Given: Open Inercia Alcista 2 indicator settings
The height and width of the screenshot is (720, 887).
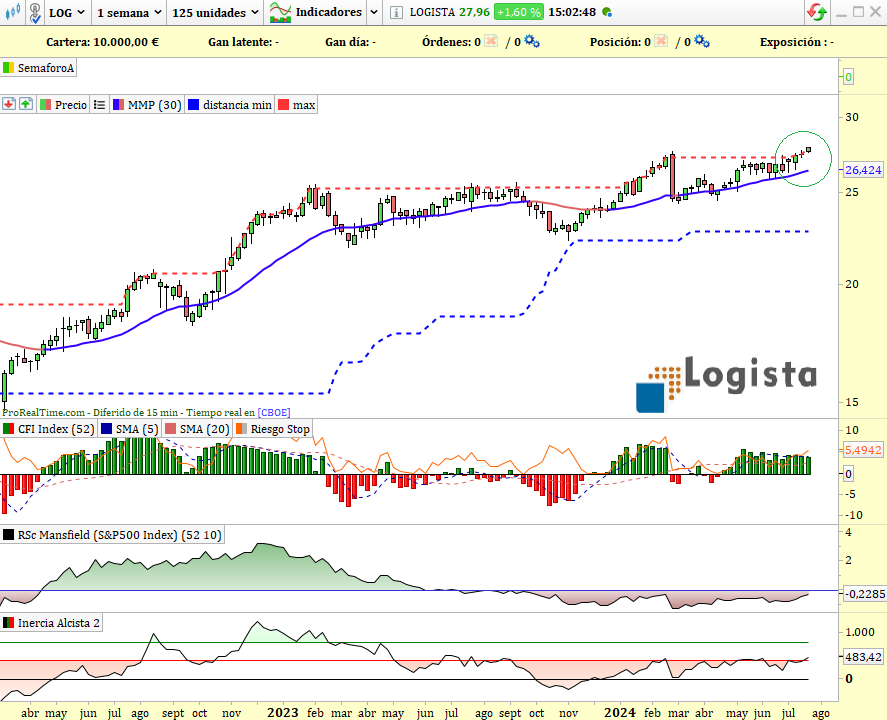Looking at the screenshot, I should tap(51, 623).
